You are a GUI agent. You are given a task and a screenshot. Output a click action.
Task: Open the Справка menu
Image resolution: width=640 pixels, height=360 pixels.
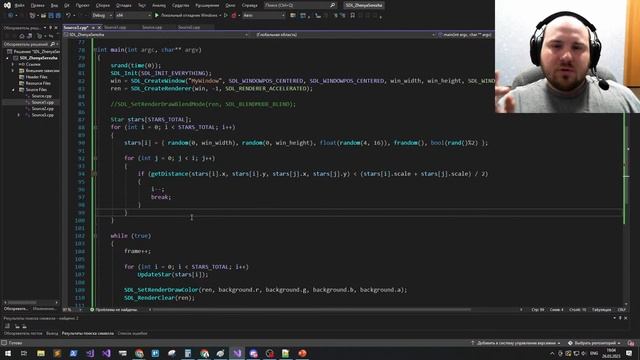coord(249,6)
